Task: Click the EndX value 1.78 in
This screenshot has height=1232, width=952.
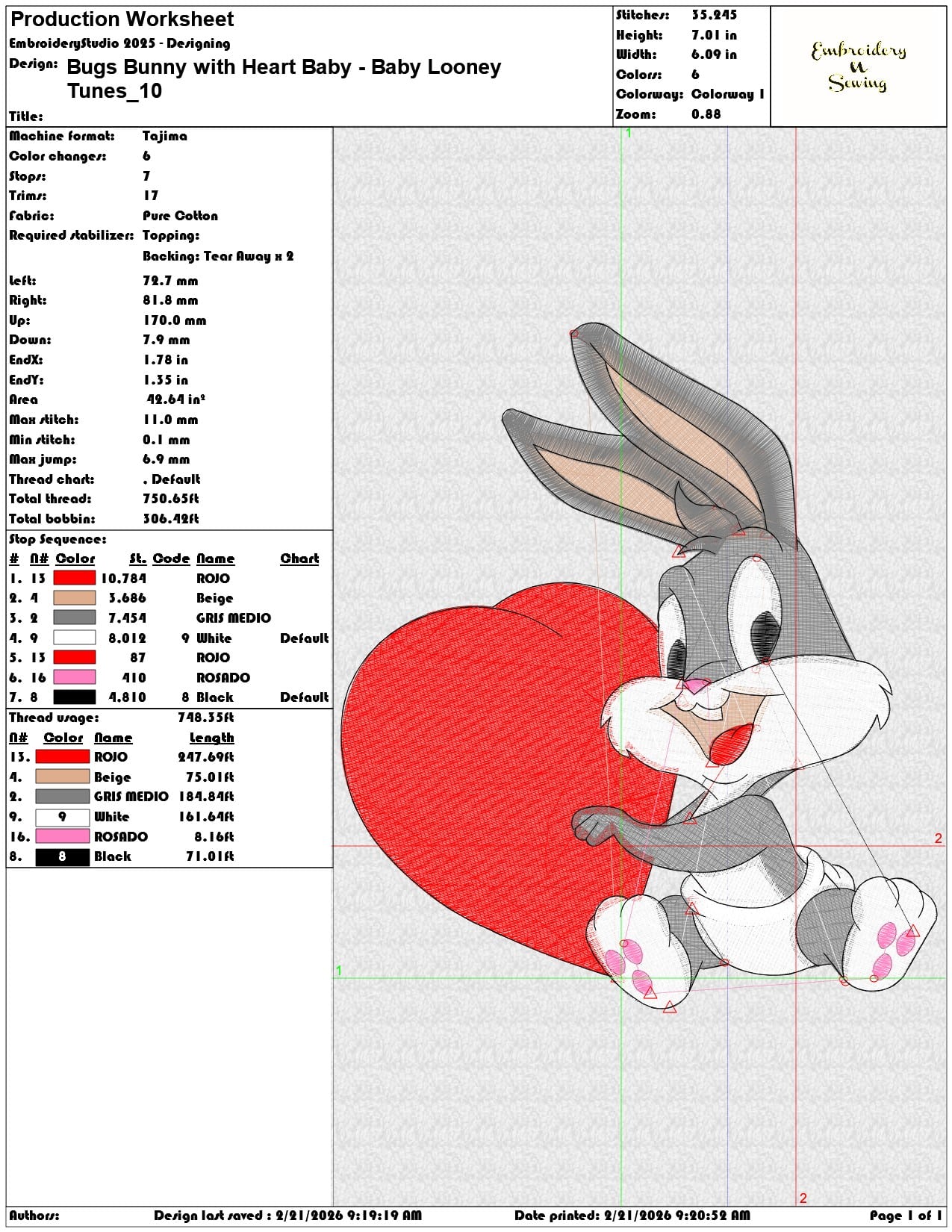Action: [165, 360]
